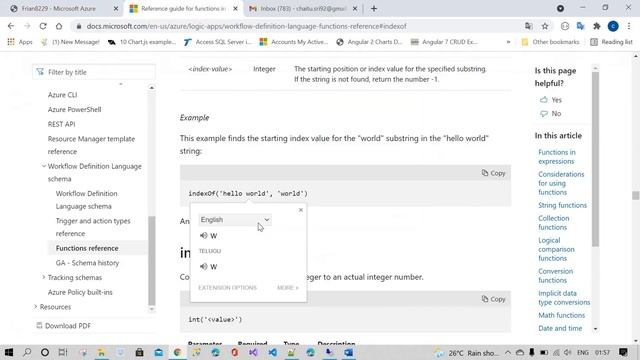640x360 pixels.
Task: Copy the int('<value>') code sample
Action: (493, 299)
